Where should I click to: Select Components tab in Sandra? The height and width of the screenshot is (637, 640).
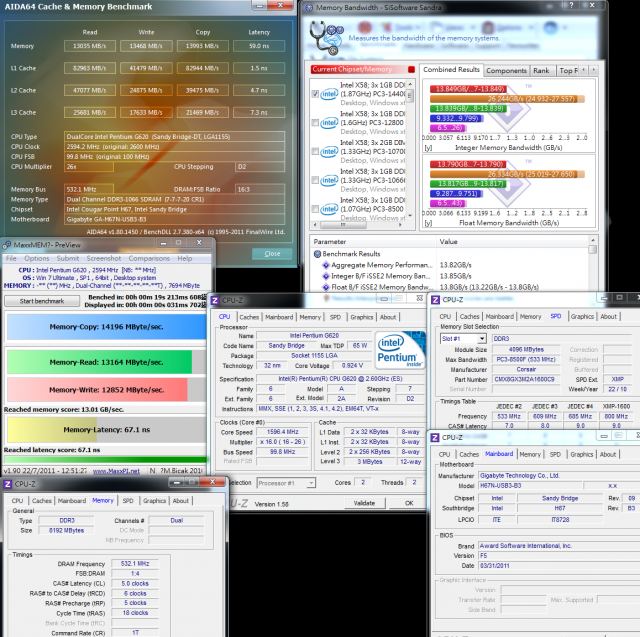507,71
